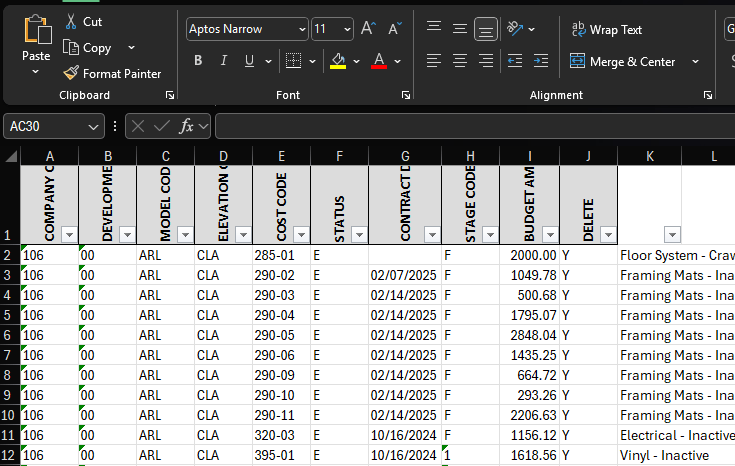The height and width of the screenshot is (466, 735).
Task: Set Middle Align vertical alignment
Action: 460,29
